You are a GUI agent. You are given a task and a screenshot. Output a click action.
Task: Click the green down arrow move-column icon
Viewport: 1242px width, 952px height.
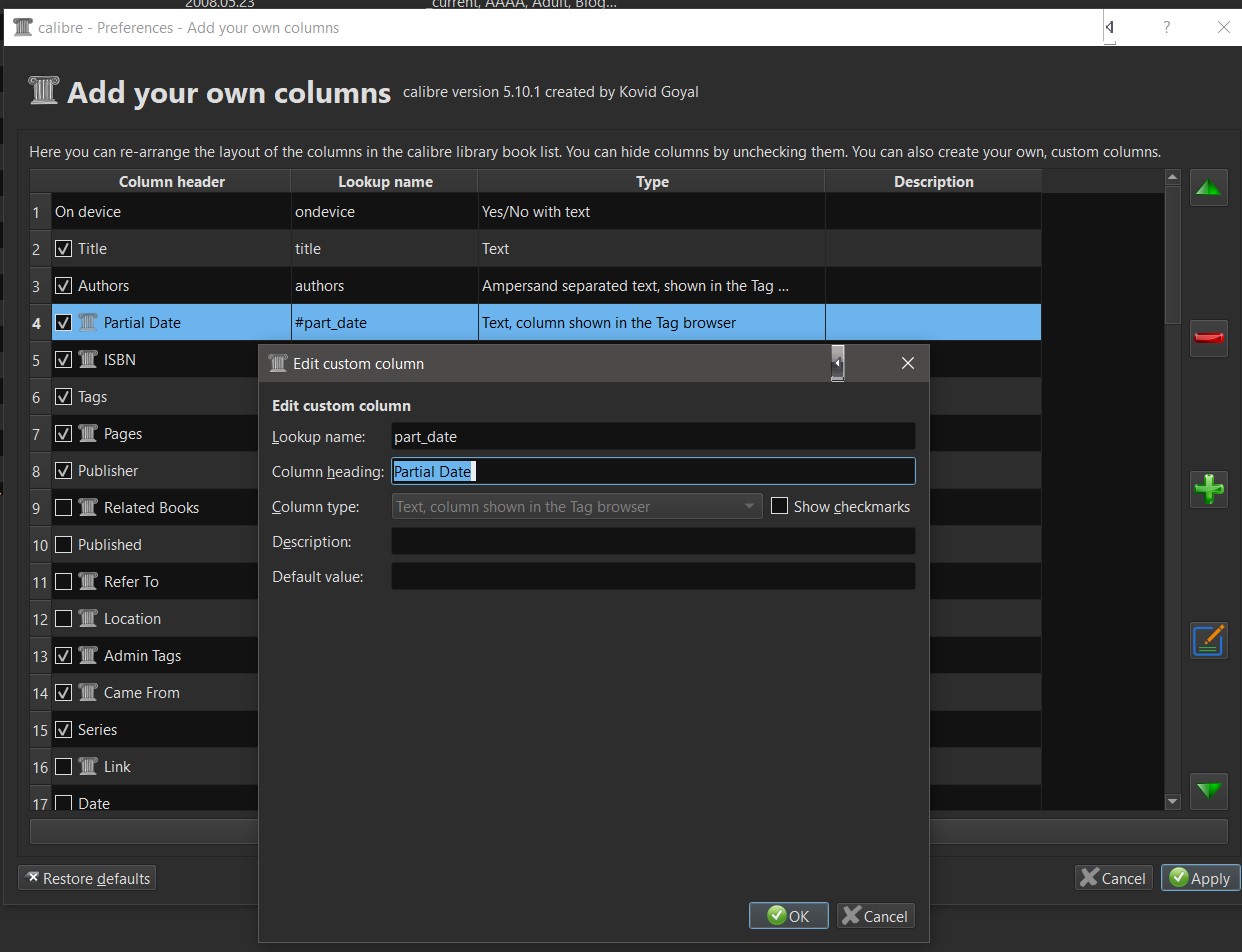[1209, 790]
